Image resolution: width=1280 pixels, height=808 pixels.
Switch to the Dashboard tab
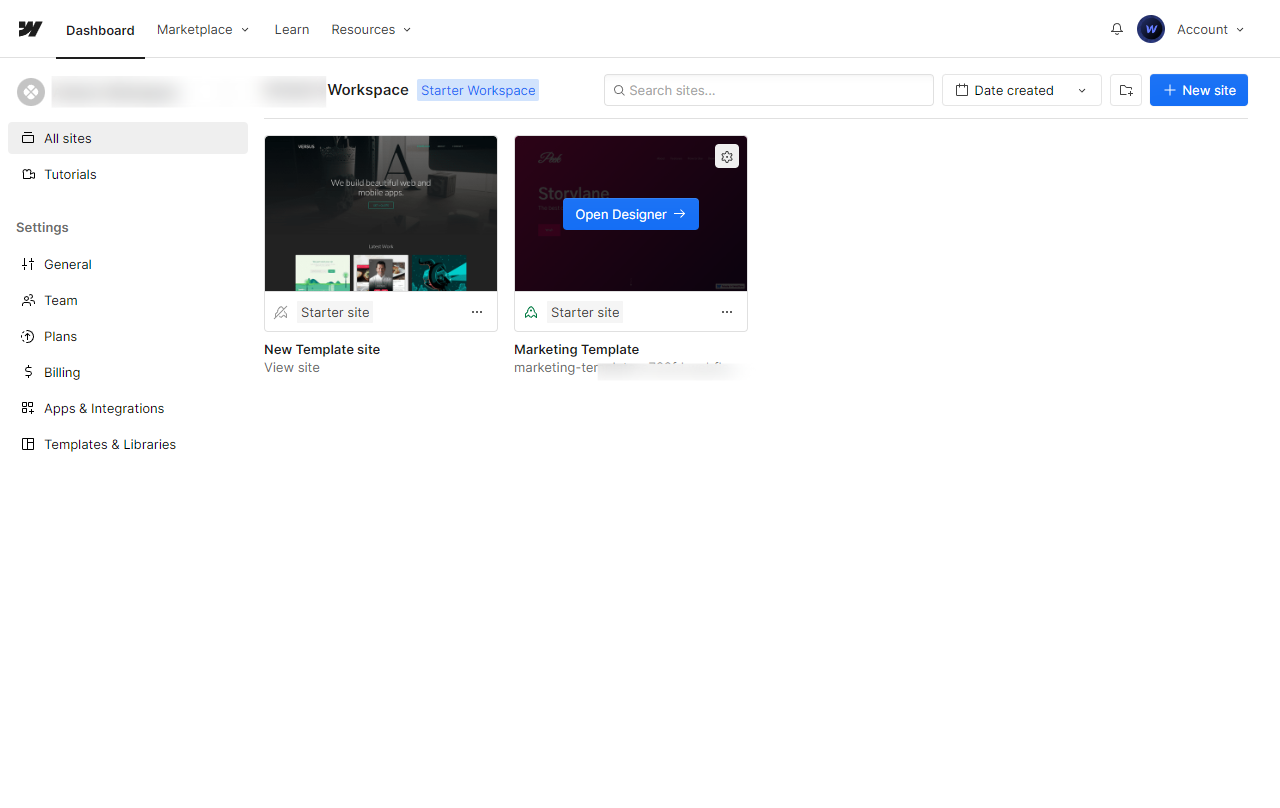(100, 29)
